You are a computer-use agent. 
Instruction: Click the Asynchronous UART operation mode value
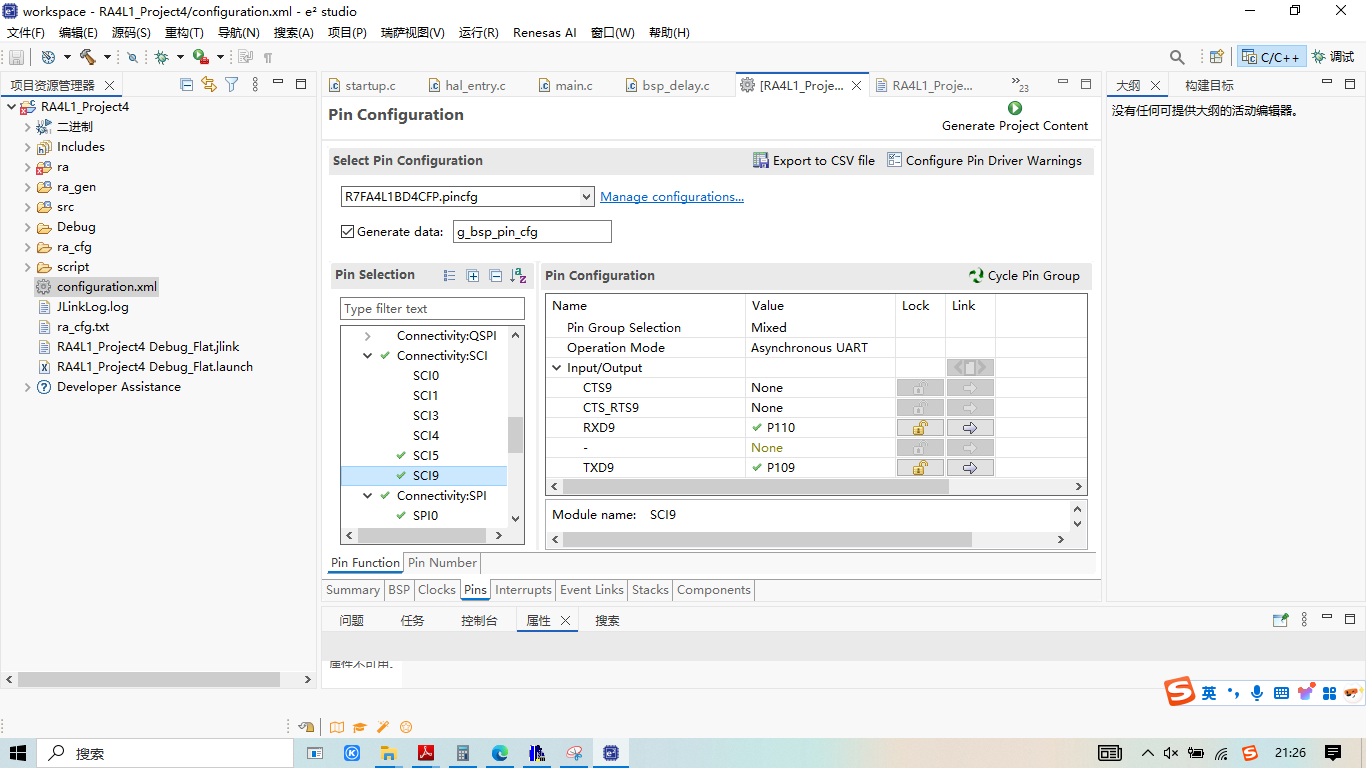pyautogui.click(x=809, y=348)
